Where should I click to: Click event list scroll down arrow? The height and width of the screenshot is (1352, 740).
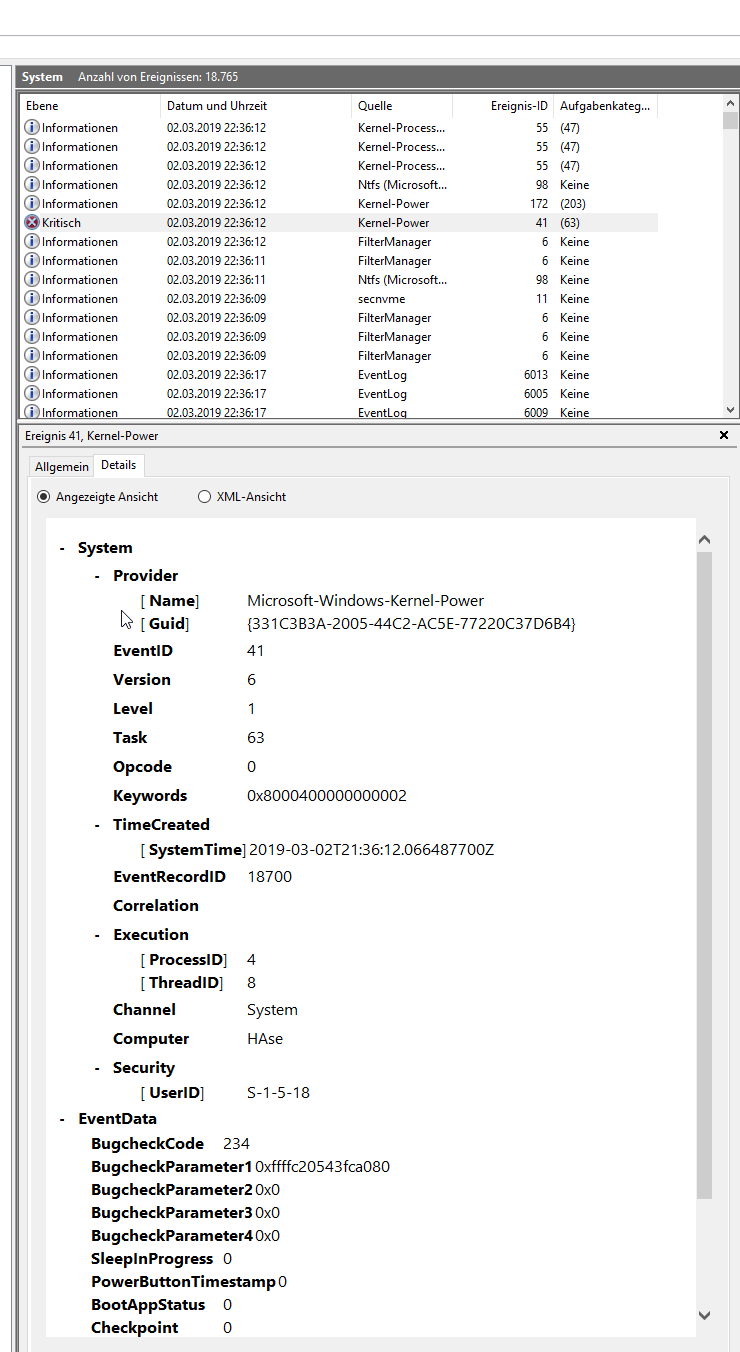click(x=730, y=409)
